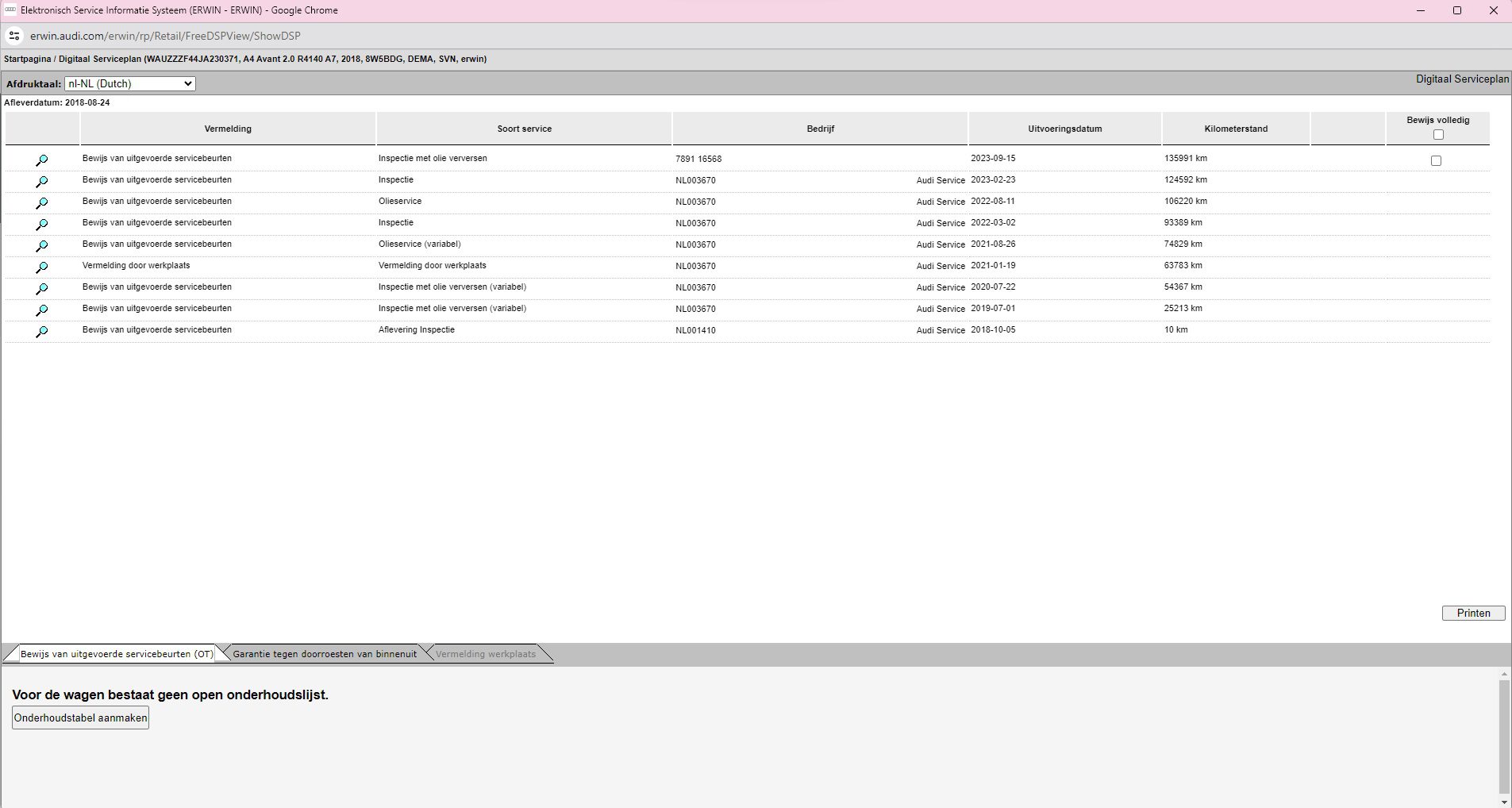Open details magnifier for 2022-03-02 Inspectie entry
This screenshot has width=1512, height=808.
pyautogui.click(x=42, y=225)
